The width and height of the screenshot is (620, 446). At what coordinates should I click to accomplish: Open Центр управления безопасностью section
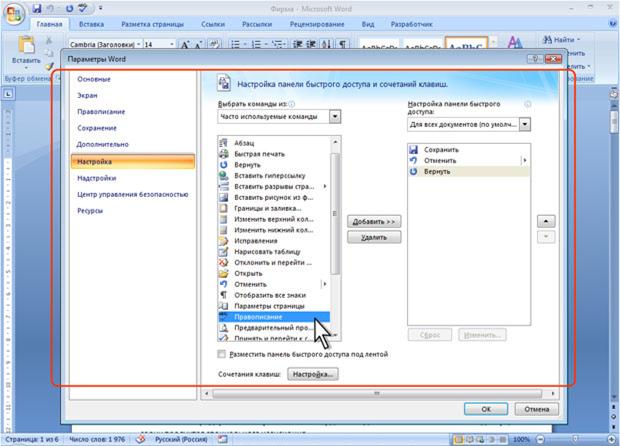click(x=132, y=195)
